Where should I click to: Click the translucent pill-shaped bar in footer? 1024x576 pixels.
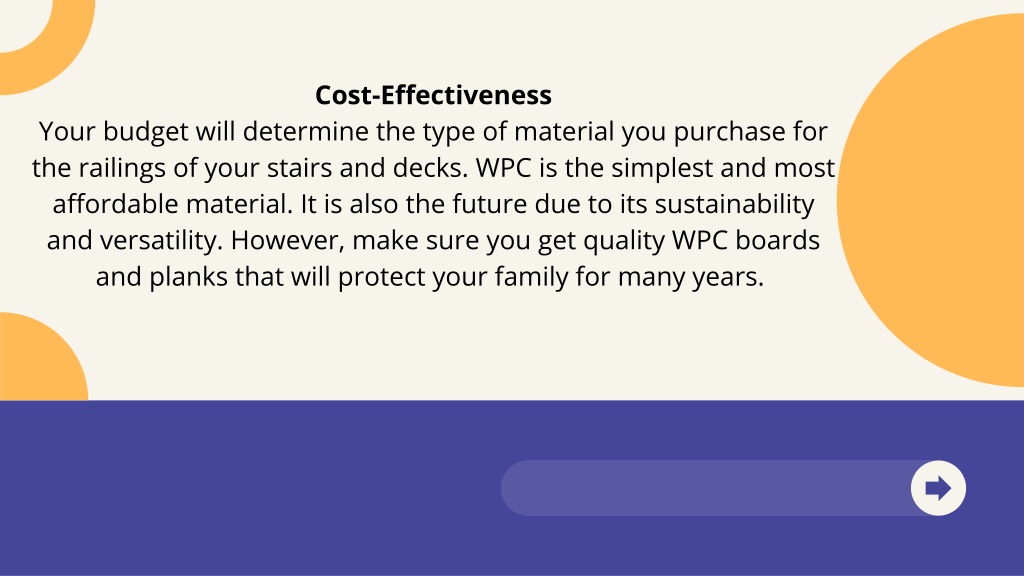(718, 488)
